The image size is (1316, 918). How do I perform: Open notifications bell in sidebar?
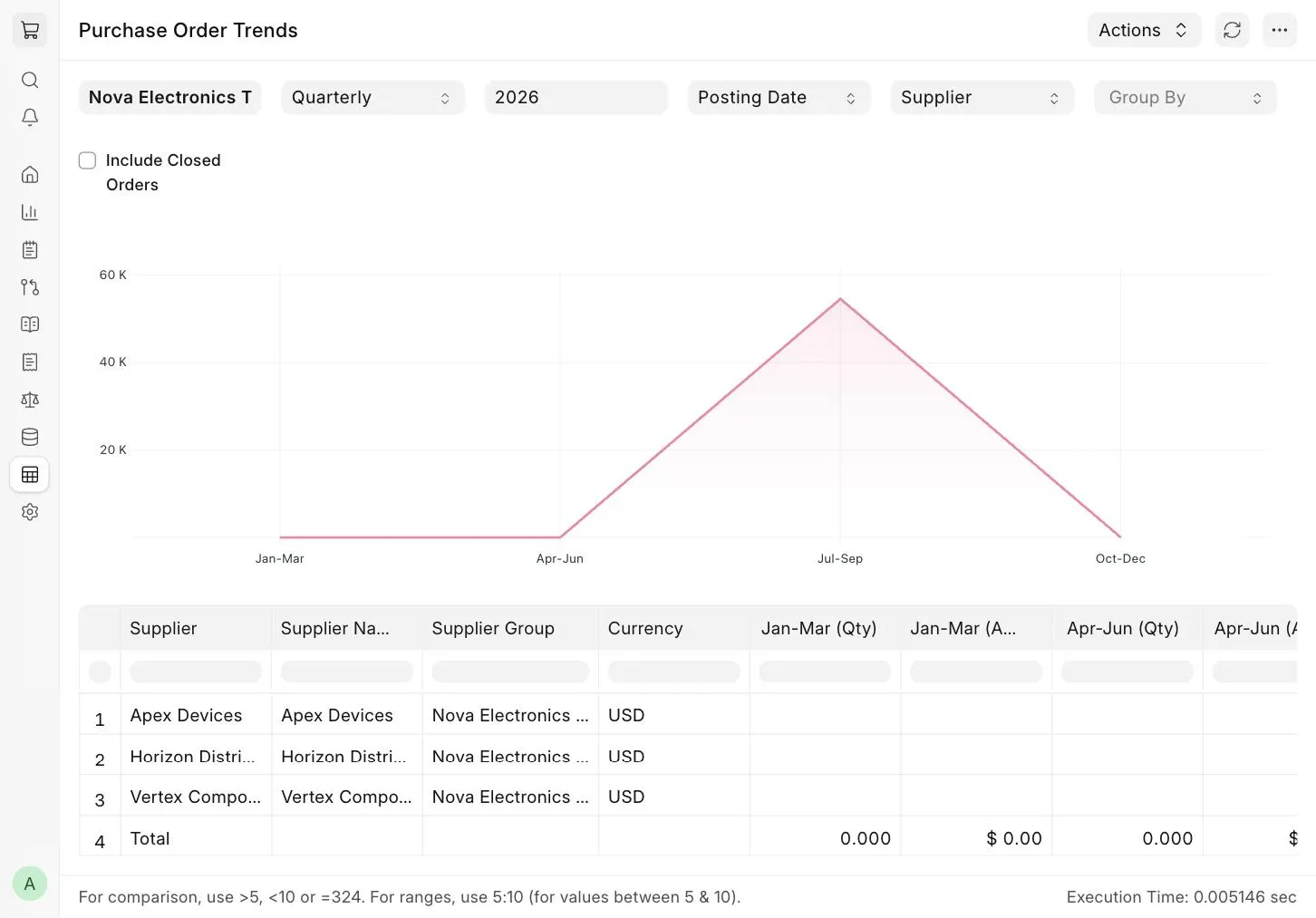[x=30, y=118]
